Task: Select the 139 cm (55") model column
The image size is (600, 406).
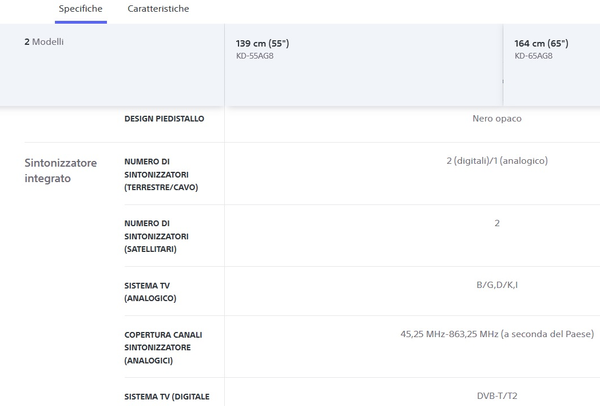Action: coord(262,44)
